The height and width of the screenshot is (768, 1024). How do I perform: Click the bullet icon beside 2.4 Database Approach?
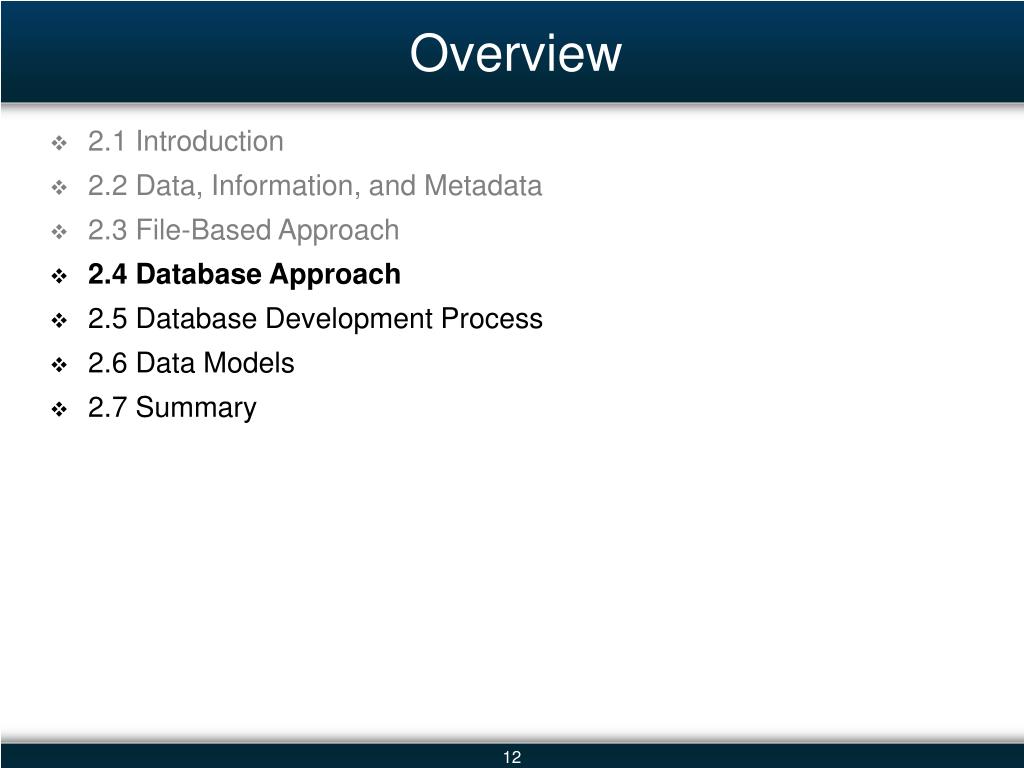point(59,276)
